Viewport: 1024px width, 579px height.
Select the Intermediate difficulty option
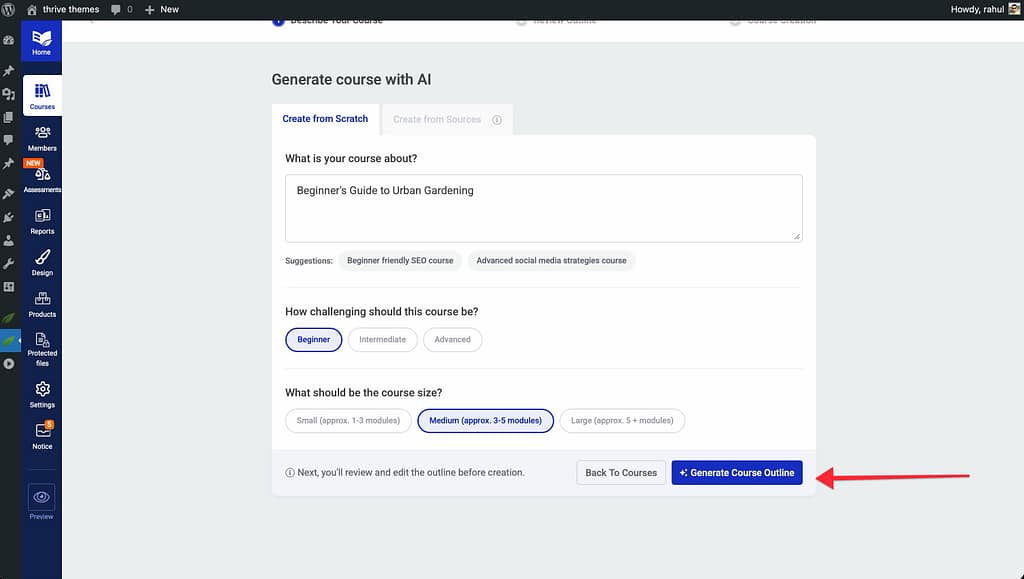382,340
